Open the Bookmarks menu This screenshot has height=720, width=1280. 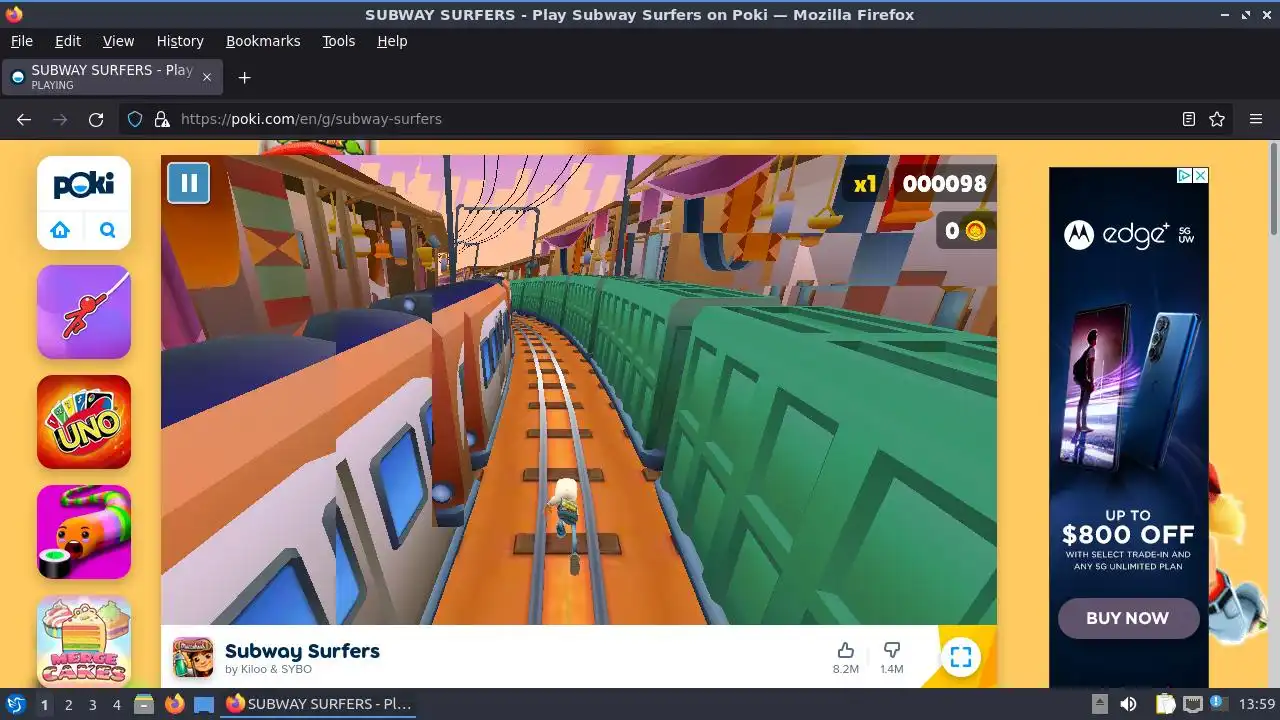pyautogui.click(x=263, y=41)
